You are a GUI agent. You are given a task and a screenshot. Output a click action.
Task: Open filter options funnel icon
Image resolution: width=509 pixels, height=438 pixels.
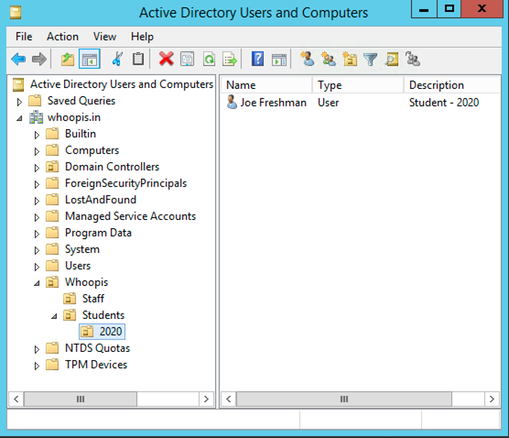coord(370,59)
